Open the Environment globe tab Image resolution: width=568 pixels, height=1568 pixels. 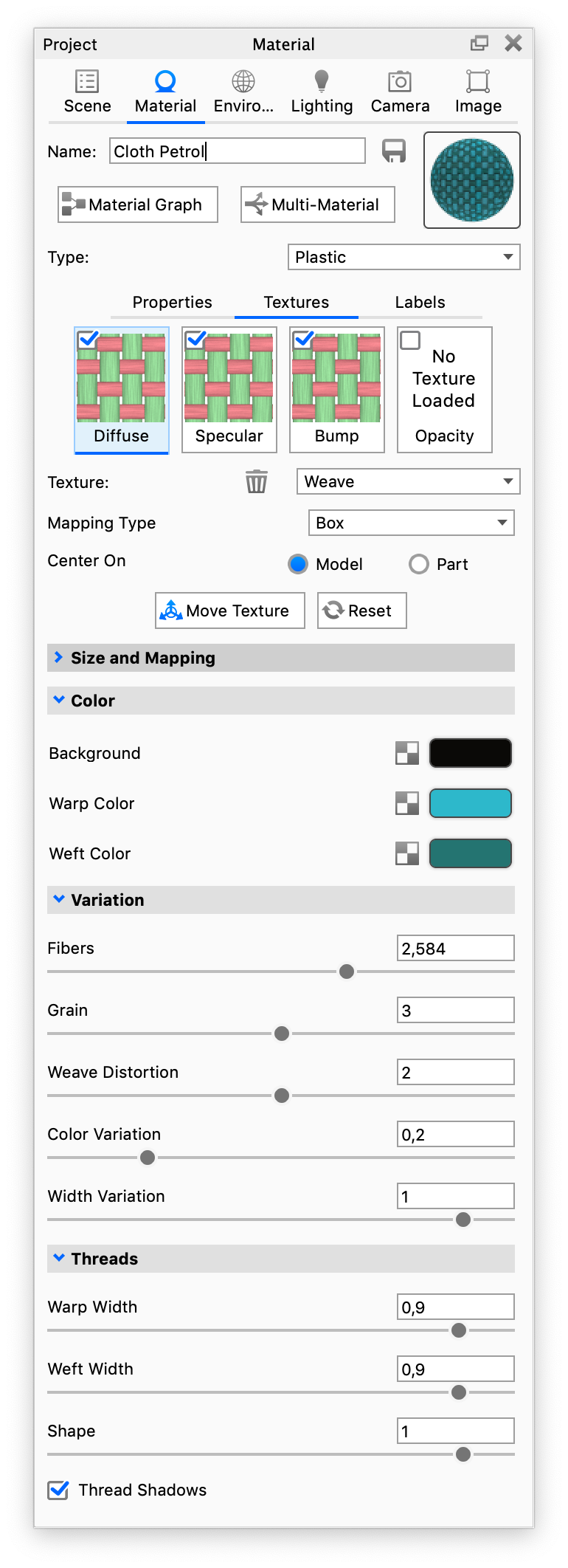coord(243,82)
